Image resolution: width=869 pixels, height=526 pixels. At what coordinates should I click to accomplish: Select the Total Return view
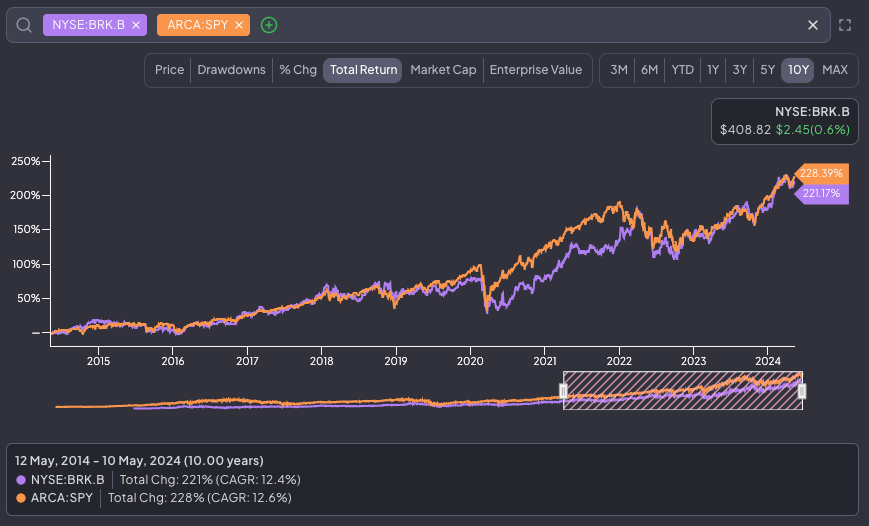[363, 70]
